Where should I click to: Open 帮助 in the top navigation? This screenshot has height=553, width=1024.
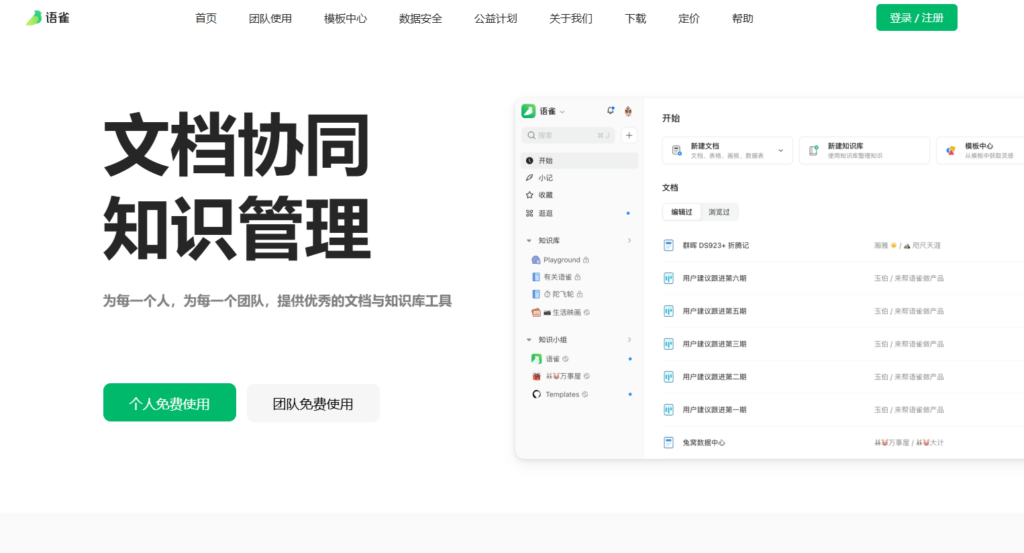coord(742,18)
